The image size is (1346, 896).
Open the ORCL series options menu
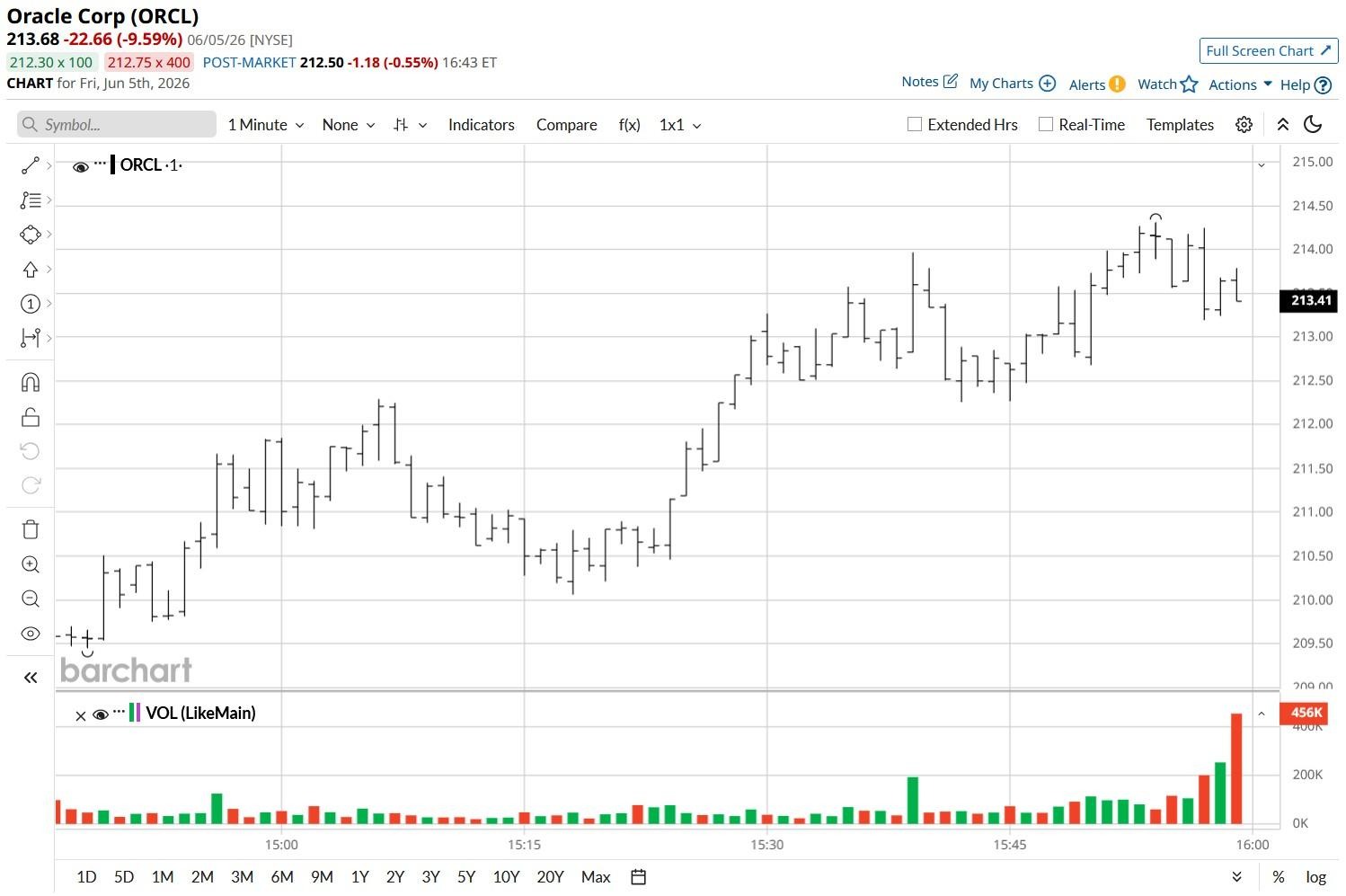[x=100, y=164]
